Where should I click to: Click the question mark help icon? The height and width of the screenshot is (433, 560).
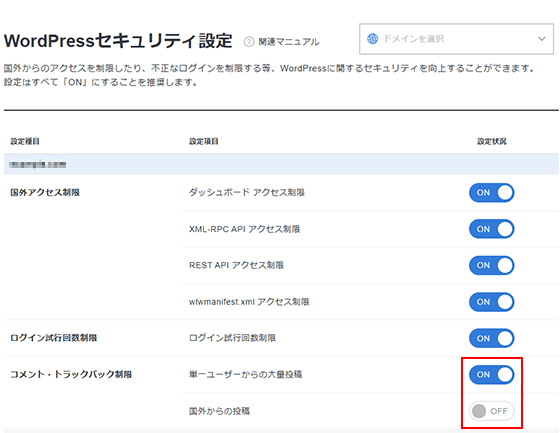point(249,42)
